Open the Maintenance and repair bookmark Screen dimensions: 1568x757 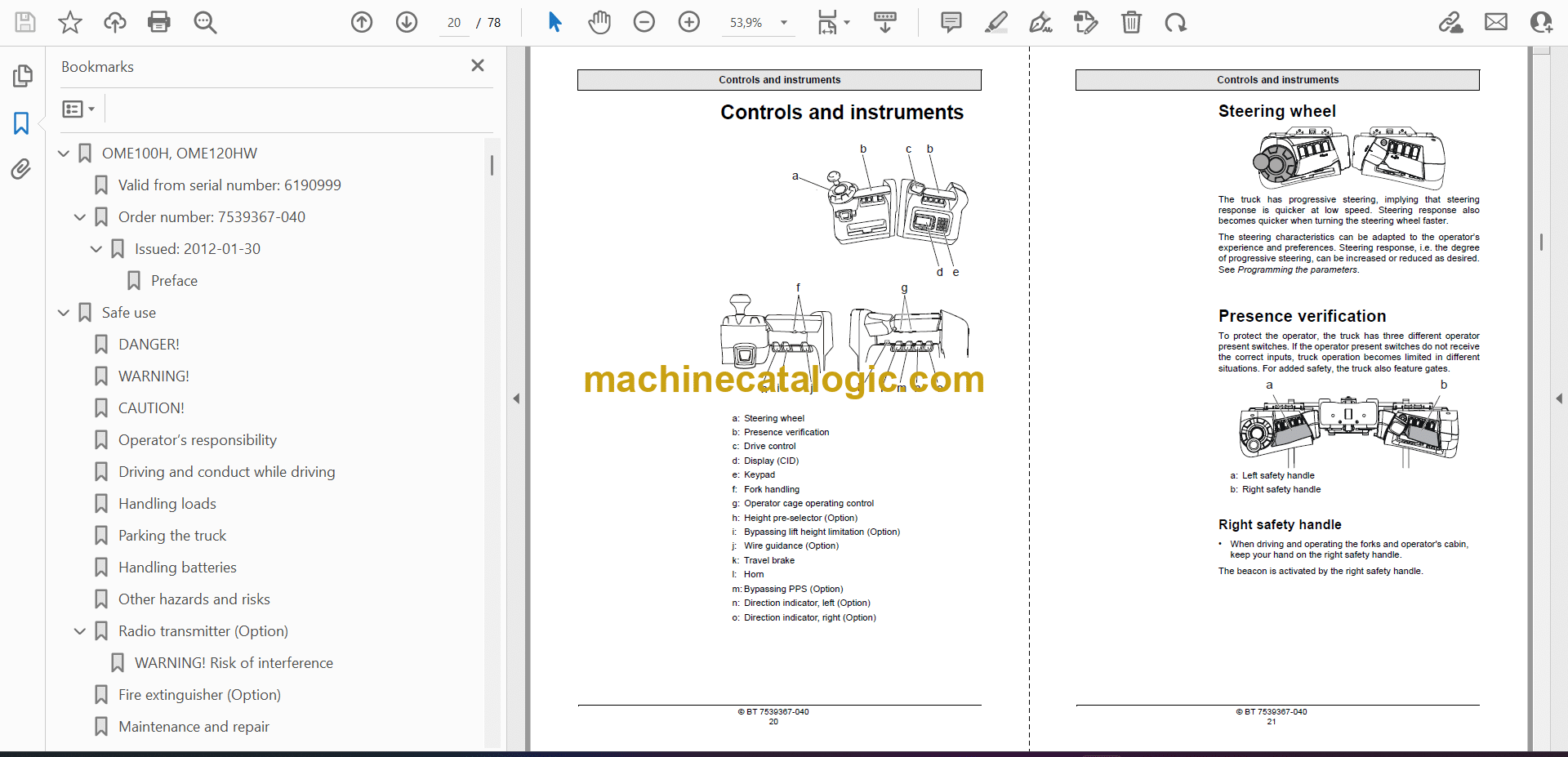[194, 727]
